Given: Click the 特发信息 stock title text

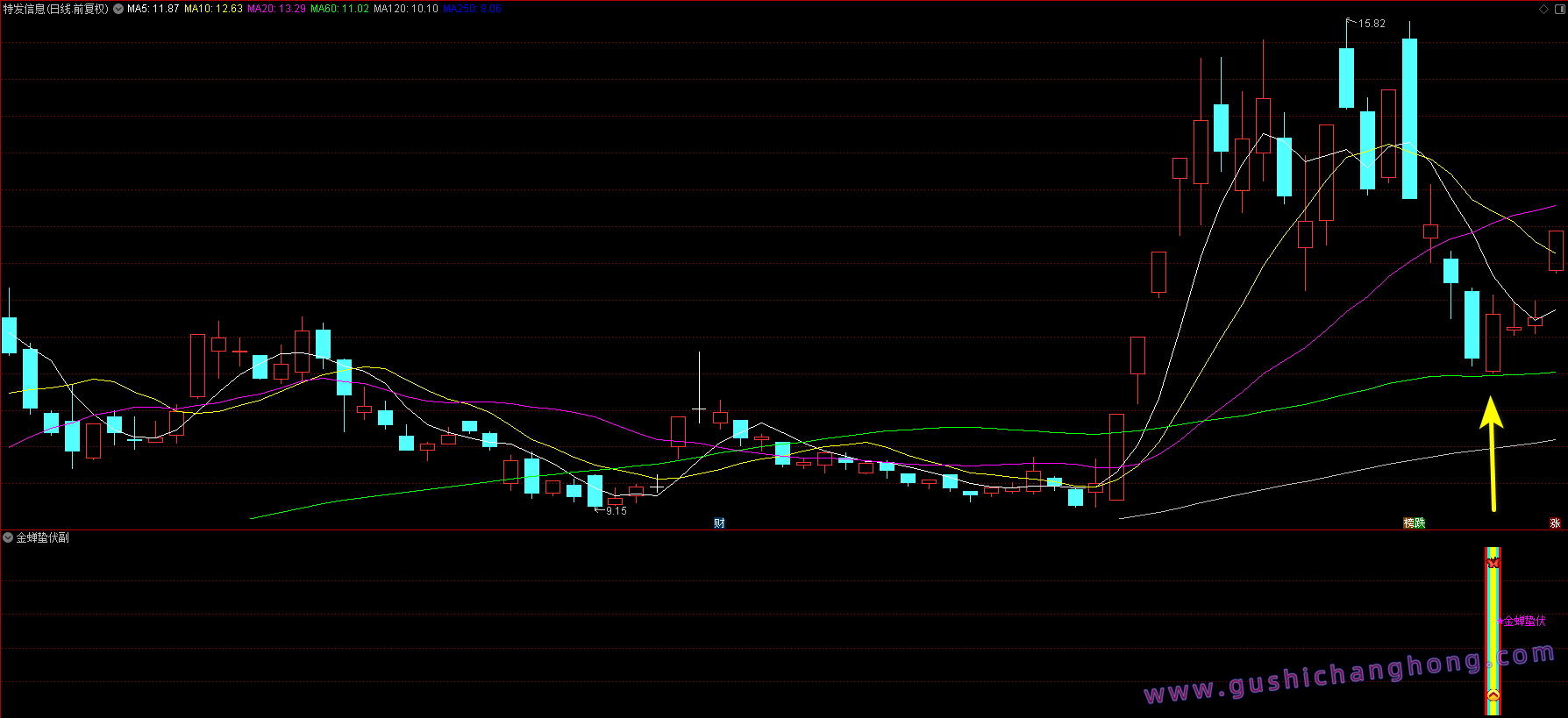Looking at the screenshot, I should point(25,9).
